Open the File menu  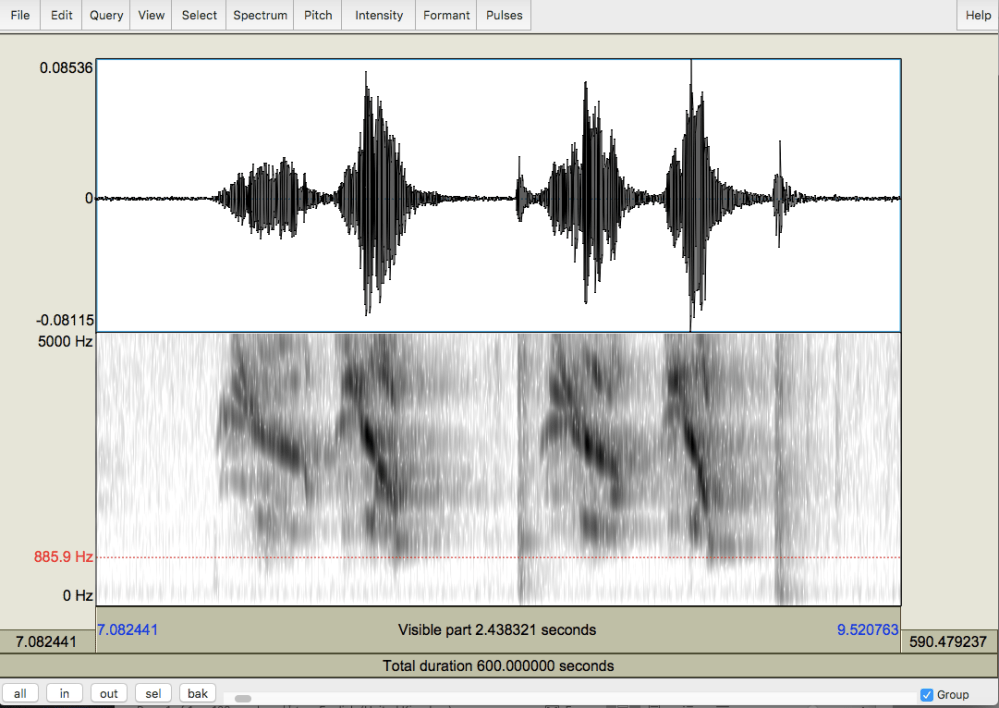[x=20, y=15]
